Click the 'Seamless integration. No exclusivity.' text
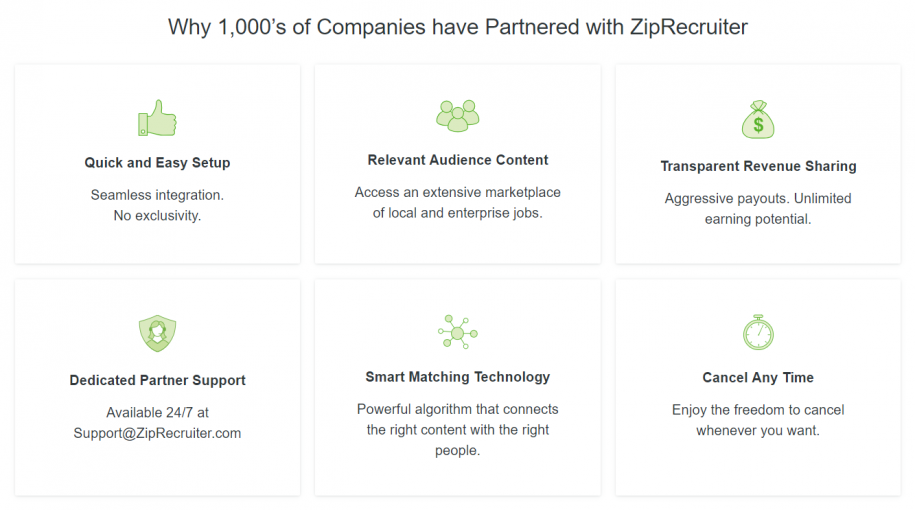Viewport: 915px width, 510px height. (x=157, y=205)
